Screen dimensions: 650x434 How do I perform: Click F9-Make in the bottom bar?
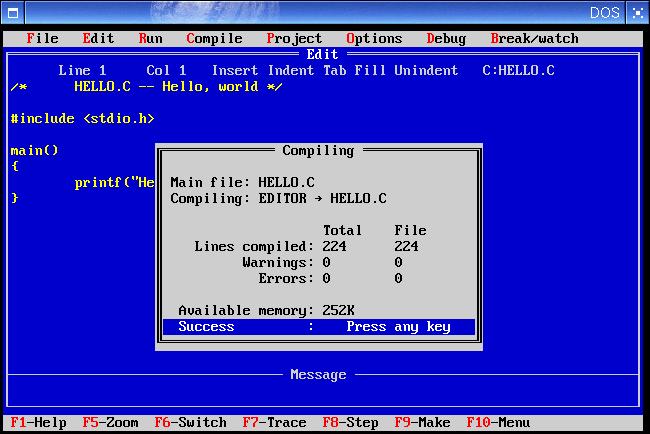coord(422,422)
